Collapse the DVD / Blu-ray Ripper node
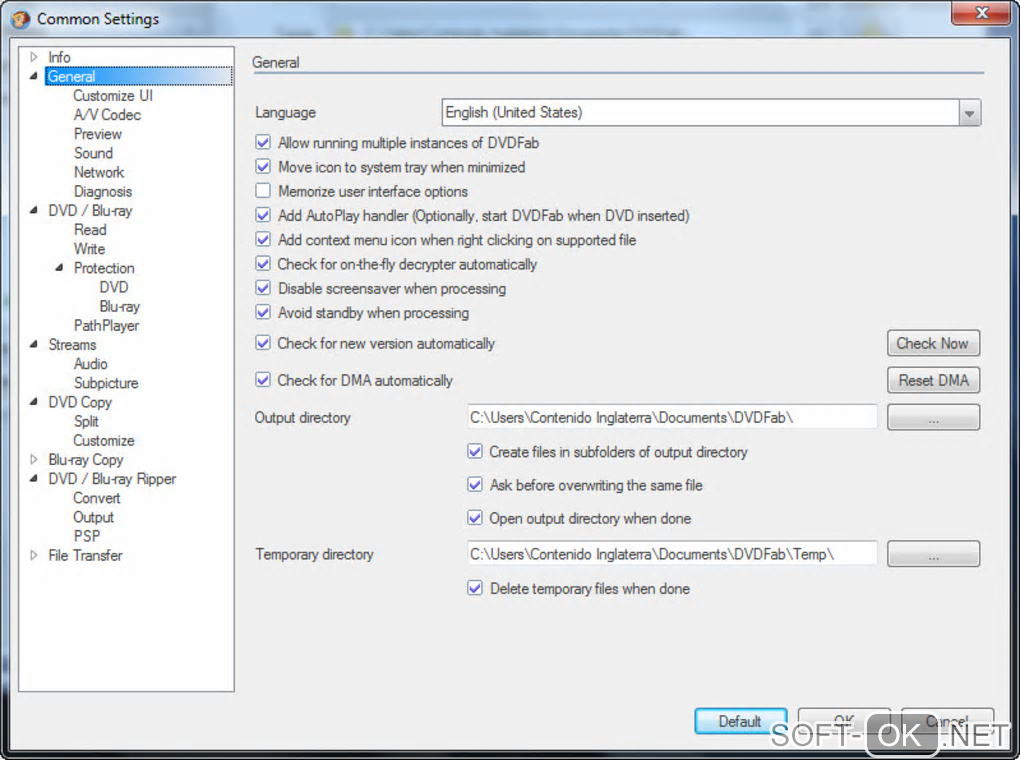This screenshot has height=760, width=1020. tap(34, 478)
